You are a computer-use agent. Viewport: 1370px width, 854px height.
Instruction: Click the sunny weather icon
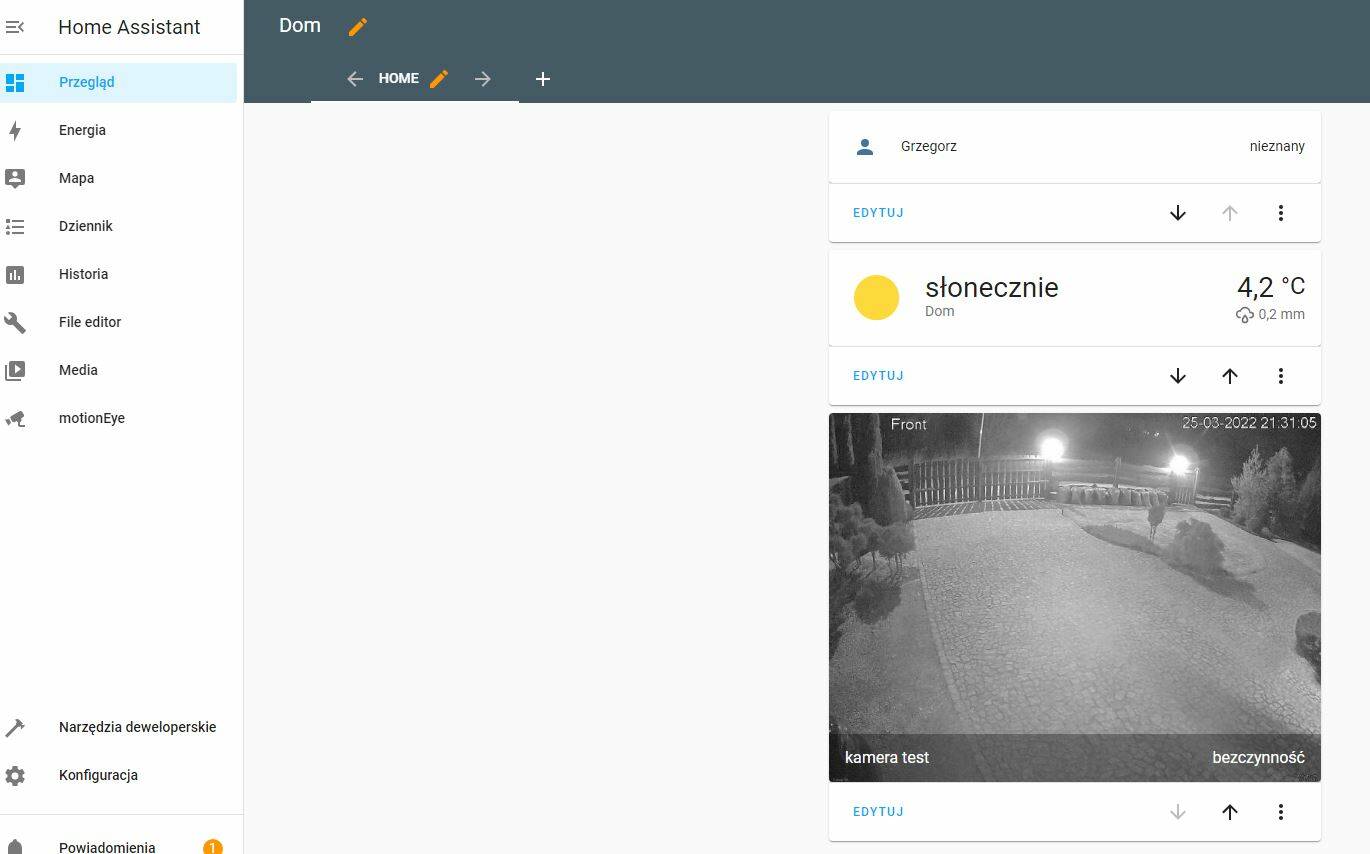point(876,298)
